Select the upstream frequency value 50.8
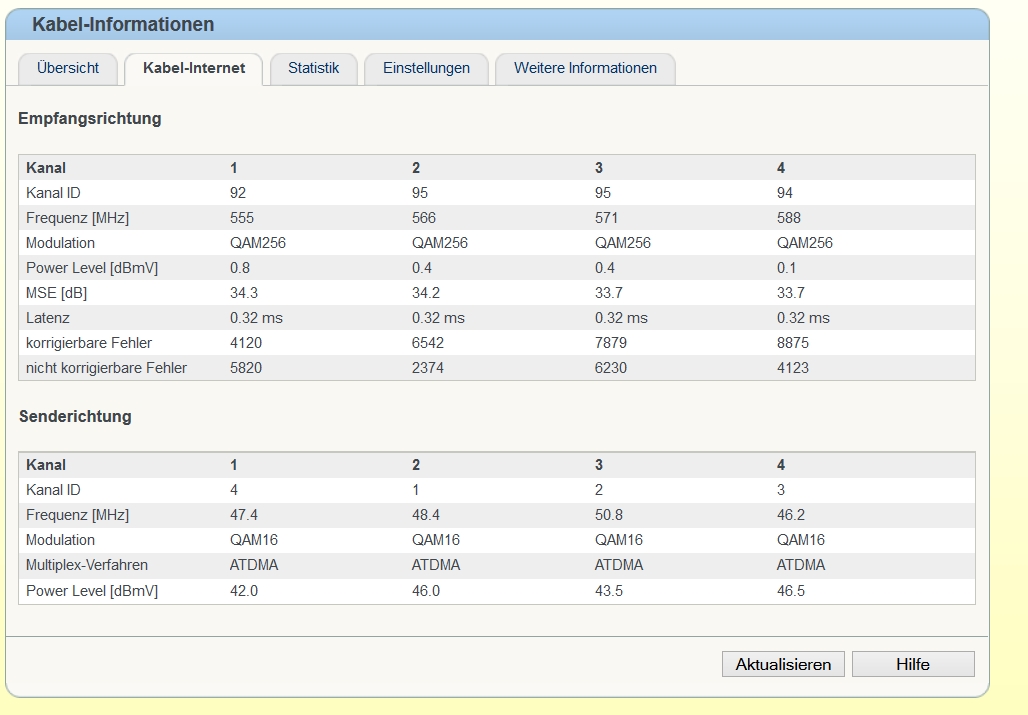 [x=608, y=515]
